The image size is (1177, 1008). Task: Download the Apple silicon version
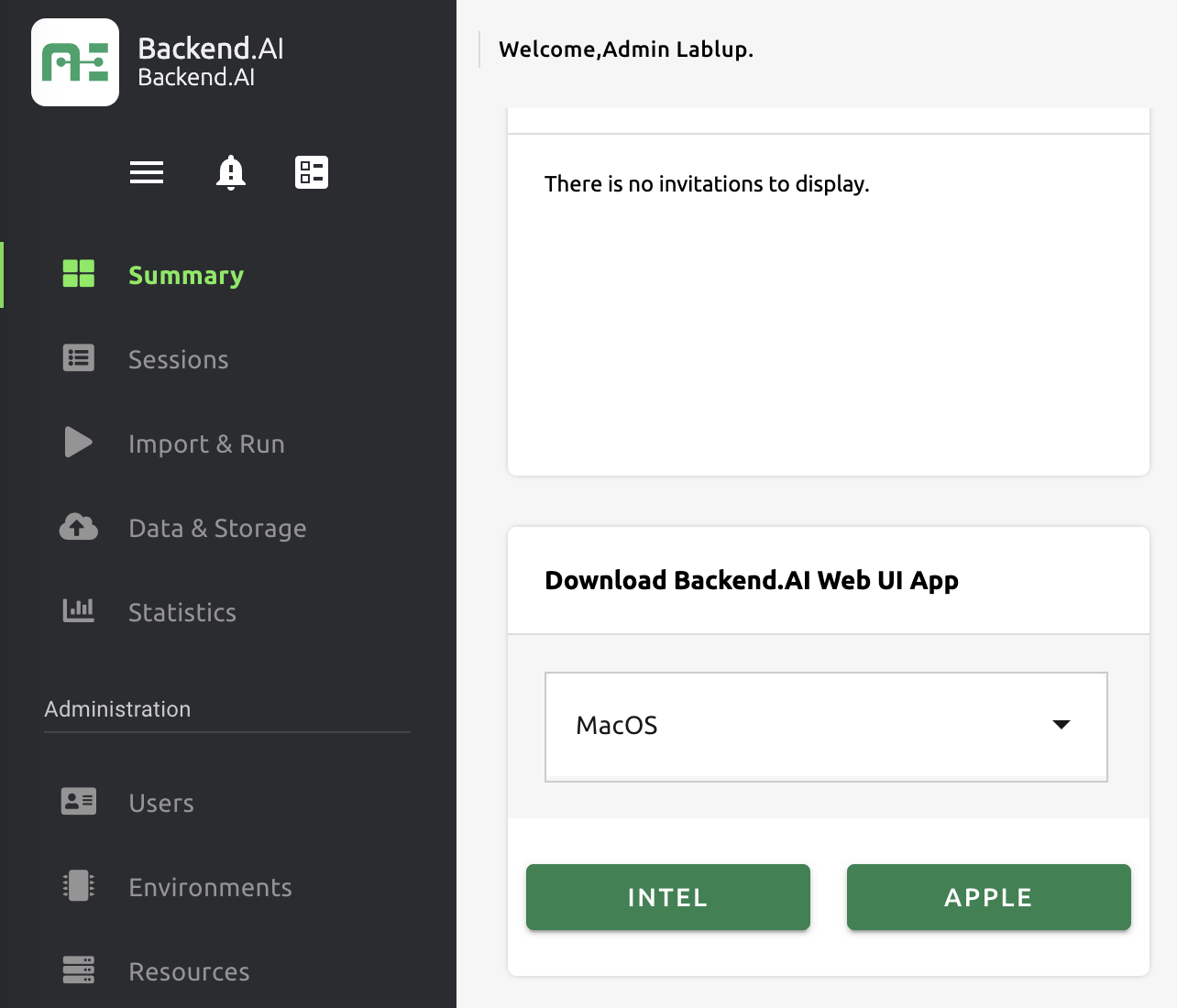tap(988, 897)
